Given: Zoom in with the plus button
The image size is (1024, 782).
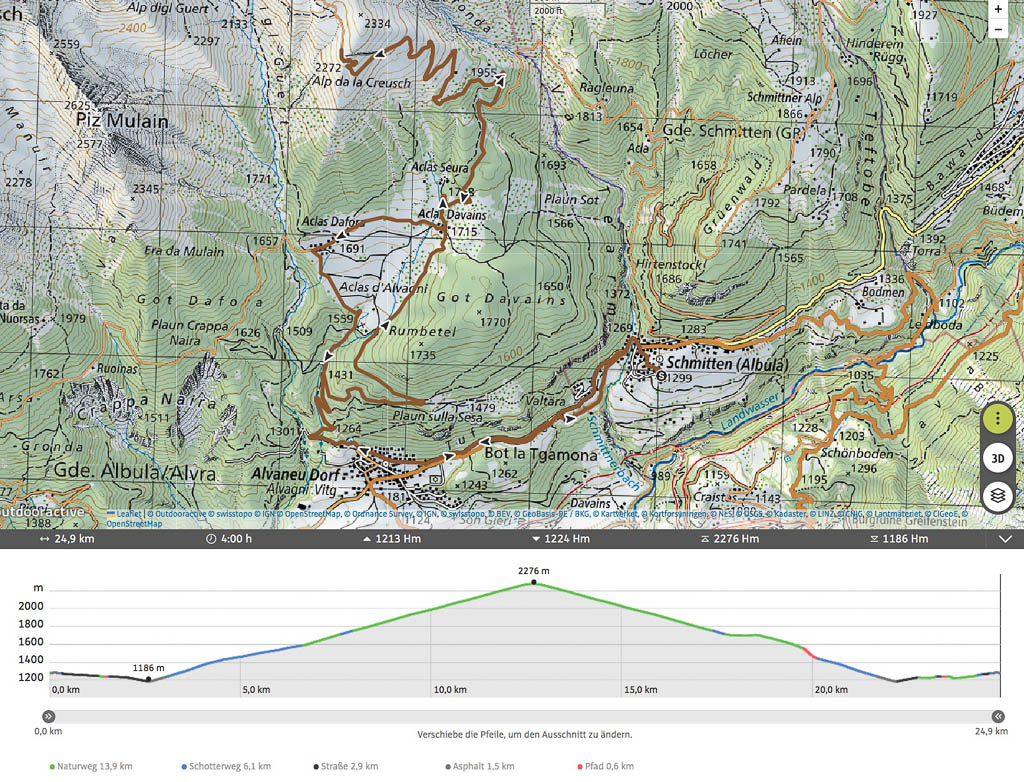Looking at the screenshot, I should [997, 9].
